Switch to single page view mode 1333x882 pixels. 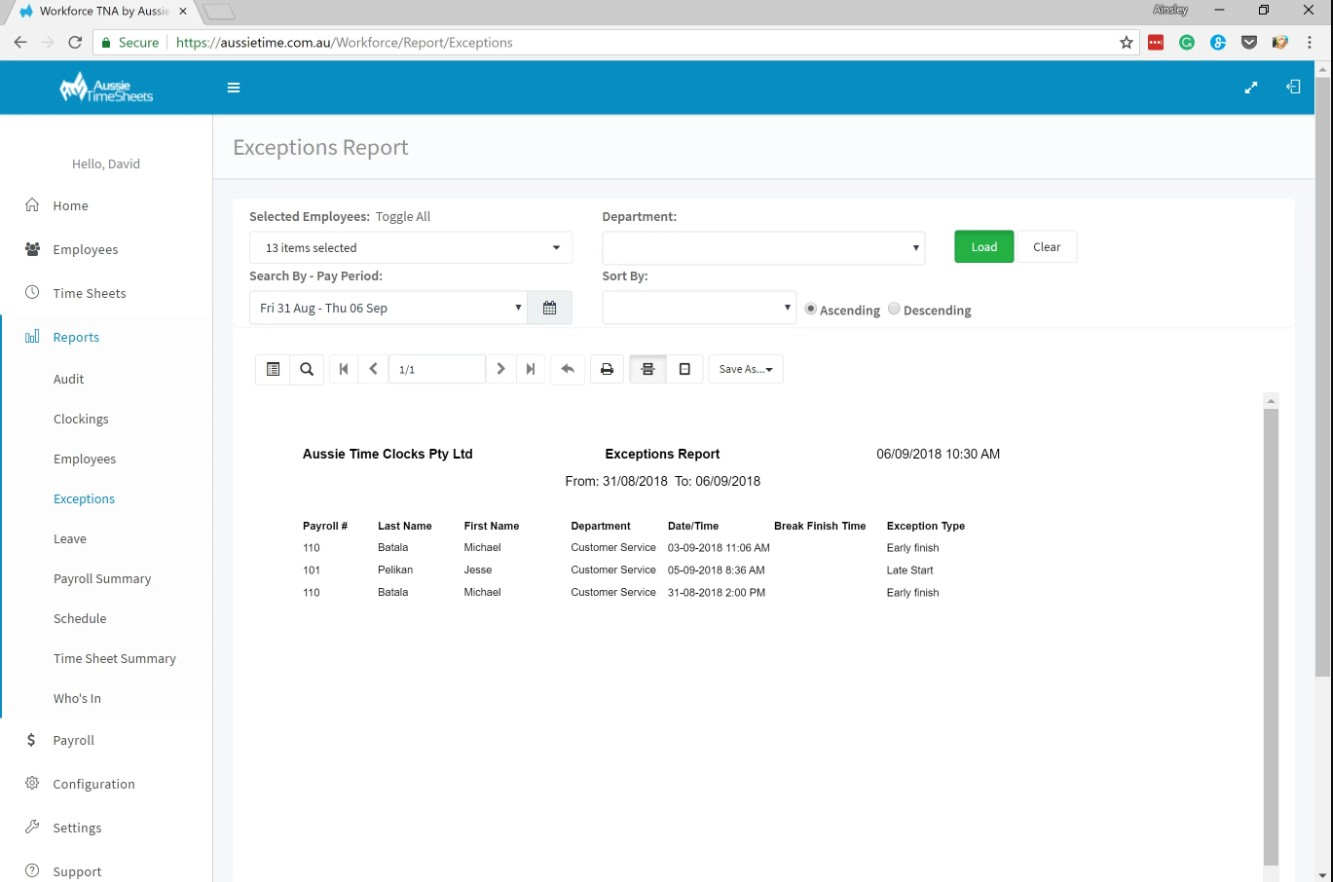click(685, 368)
